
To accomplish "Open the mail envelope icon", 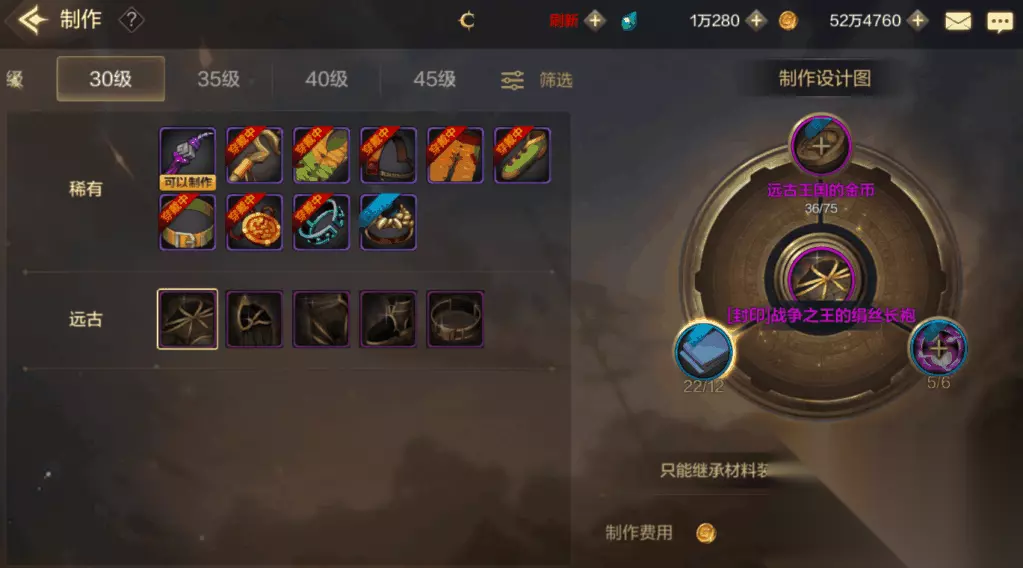I will (958, 22).
